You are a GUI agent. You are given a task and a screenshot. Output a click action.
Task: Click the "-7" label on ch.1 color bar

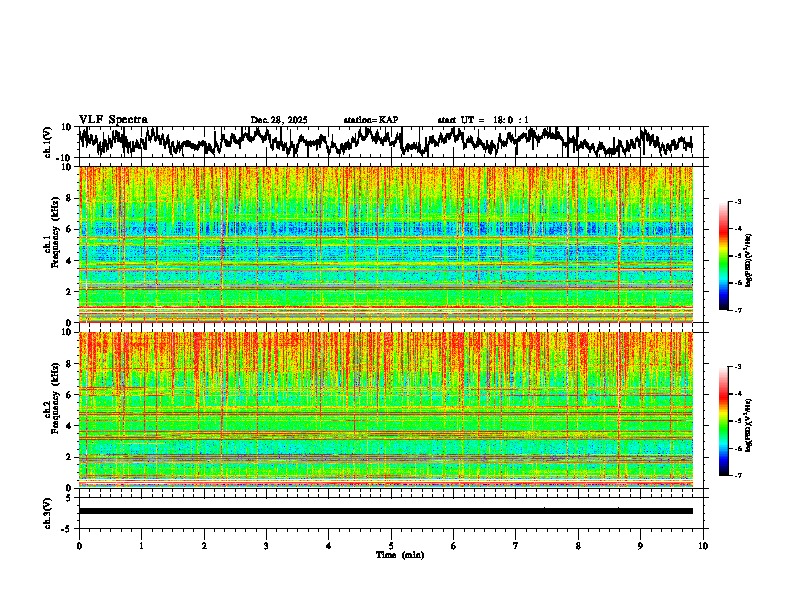(x=737, y=310)
